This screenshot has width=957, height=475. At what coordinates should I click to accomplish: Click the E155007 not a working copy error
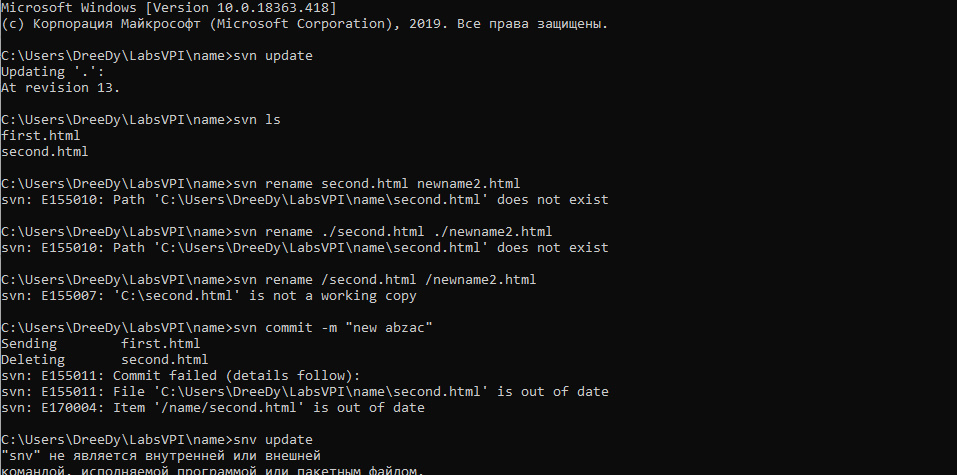pyautogui.click(x=209, y=296)
